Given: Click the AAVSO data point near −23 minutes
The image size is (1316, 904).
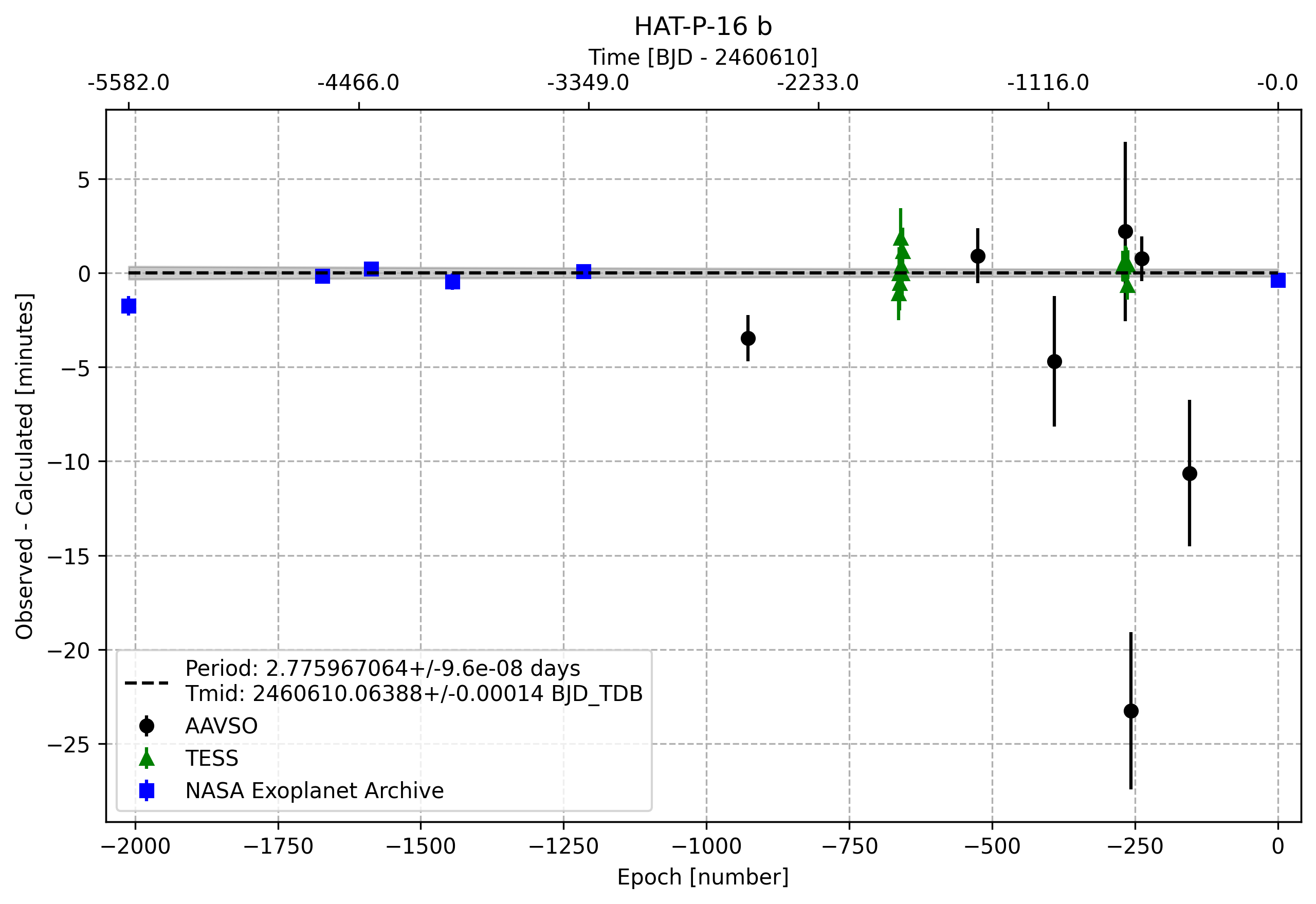Looking at the screenshot, I should point(1131,711).
